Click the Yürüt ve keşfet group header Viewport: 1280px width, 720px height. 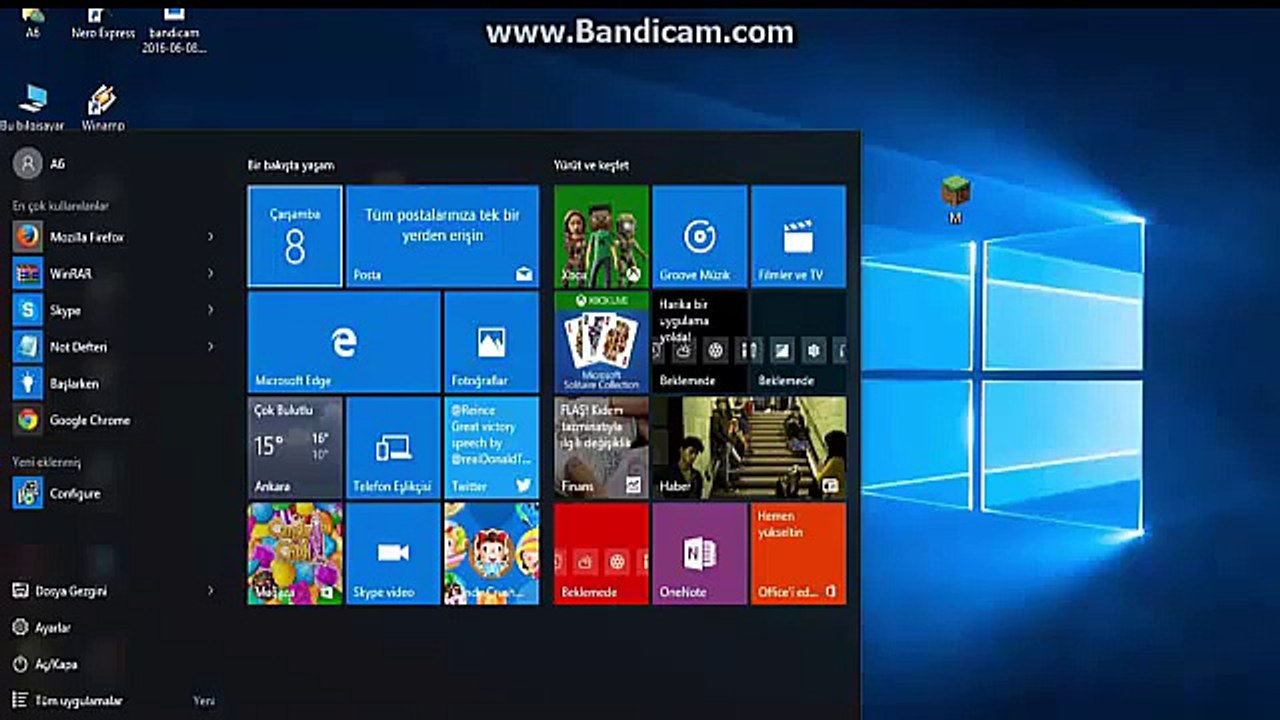tap(591, 165)
